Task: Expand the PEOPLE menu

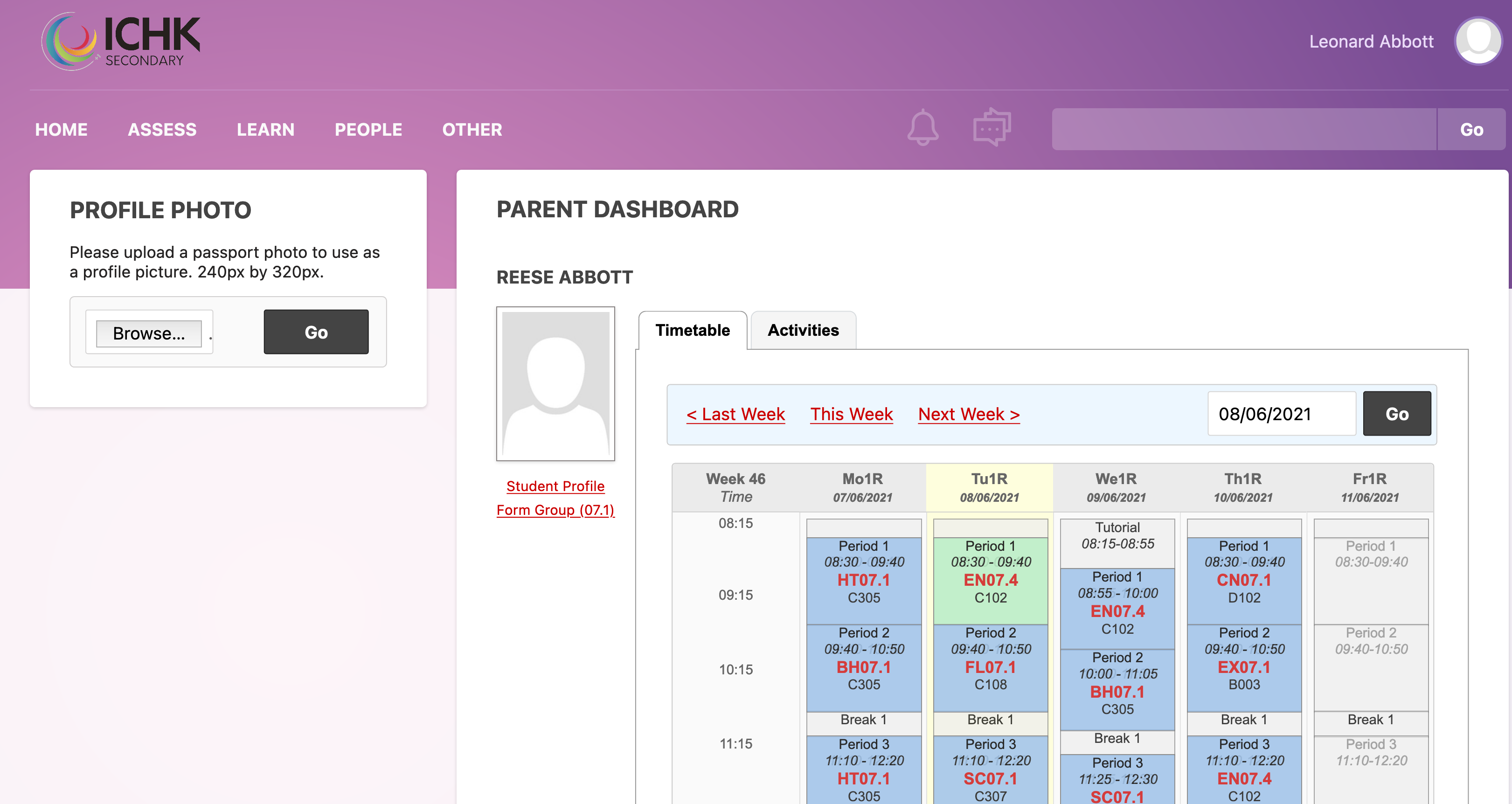Action: click(x=368, y=130)
